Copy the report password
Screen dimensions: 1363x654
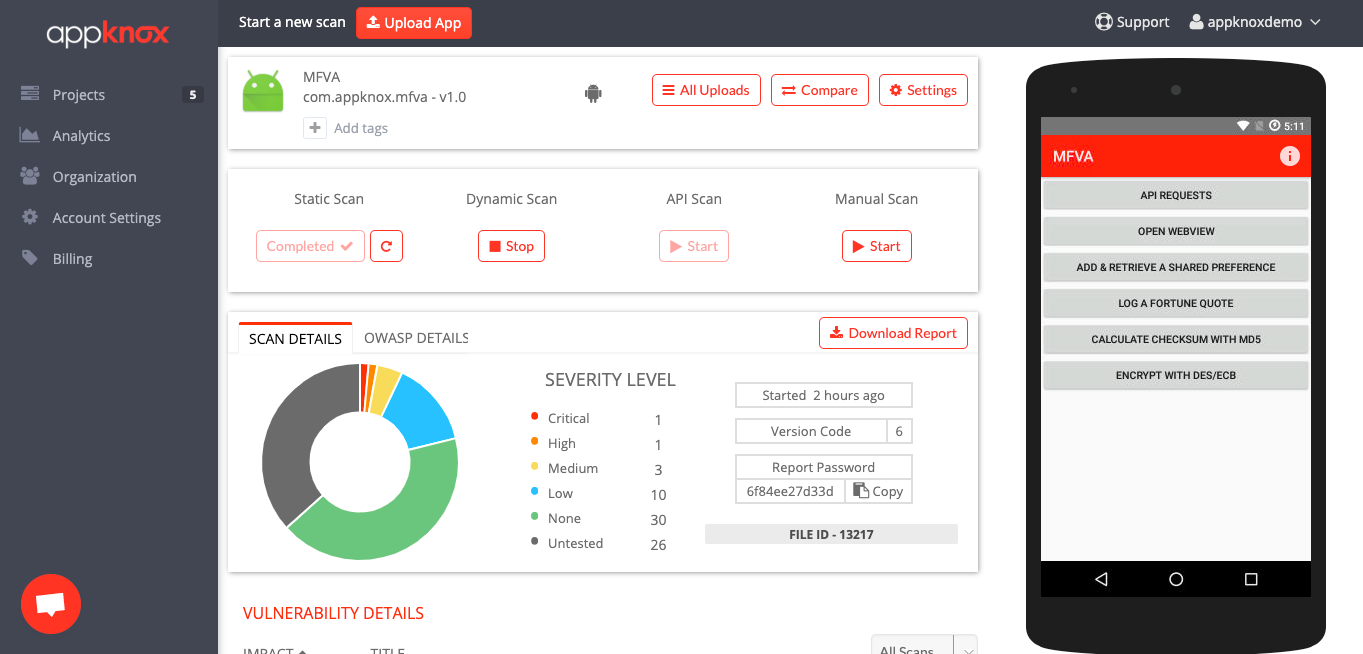coord(878,491)
